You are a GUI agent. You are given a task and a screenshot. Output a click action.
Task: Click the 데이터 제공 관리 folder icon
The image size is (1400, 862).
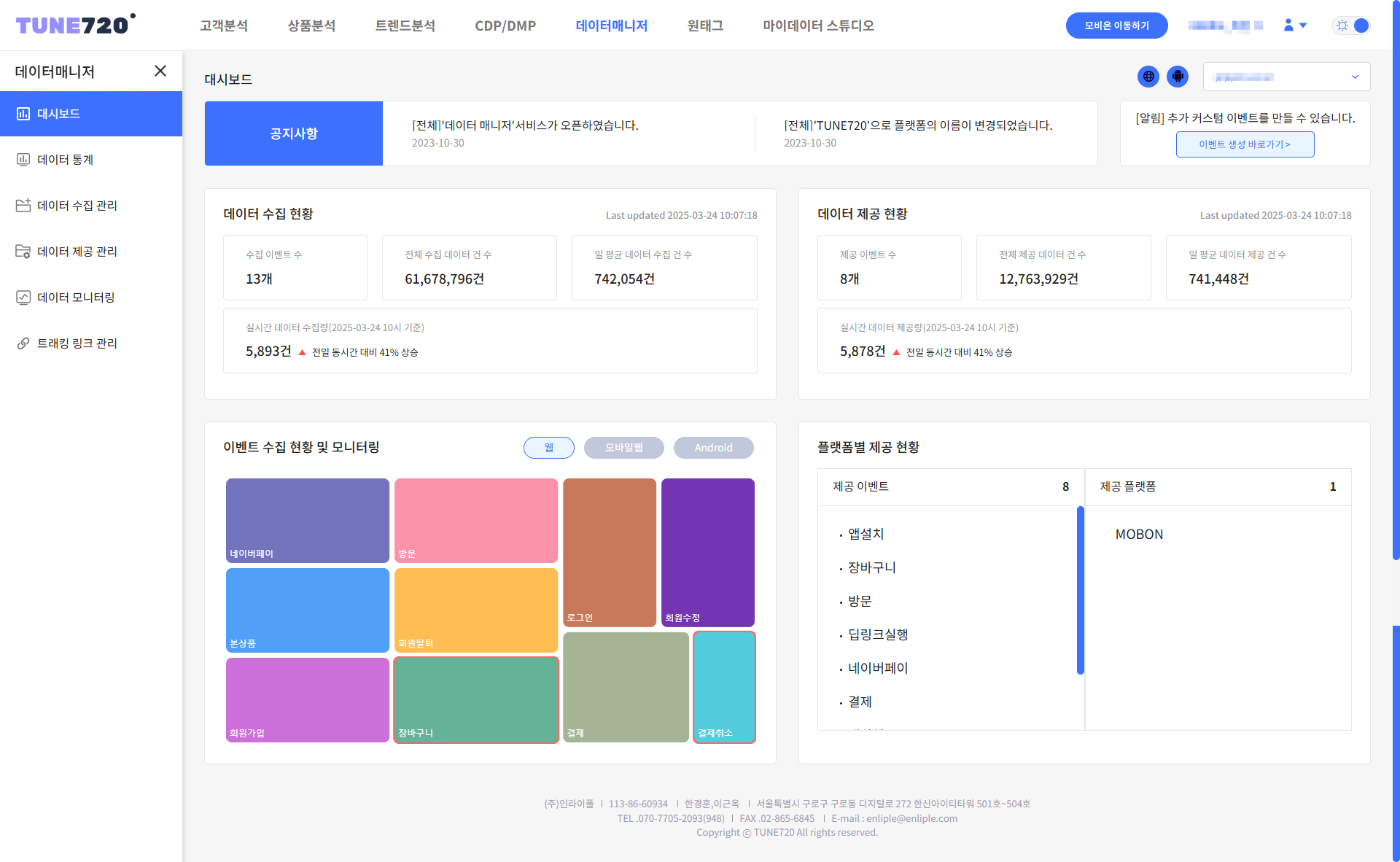click(23, 252)
